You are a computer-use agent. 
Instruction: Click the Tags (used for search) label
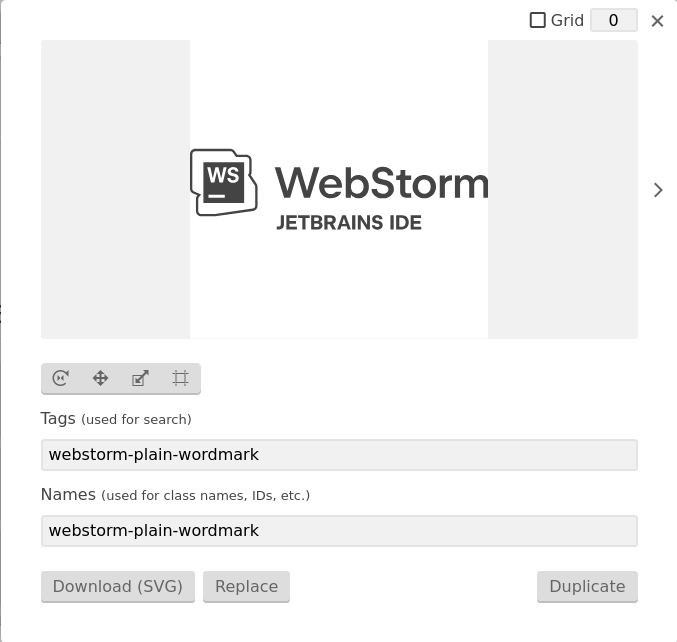pyautogui.click(x=116, y=419)
